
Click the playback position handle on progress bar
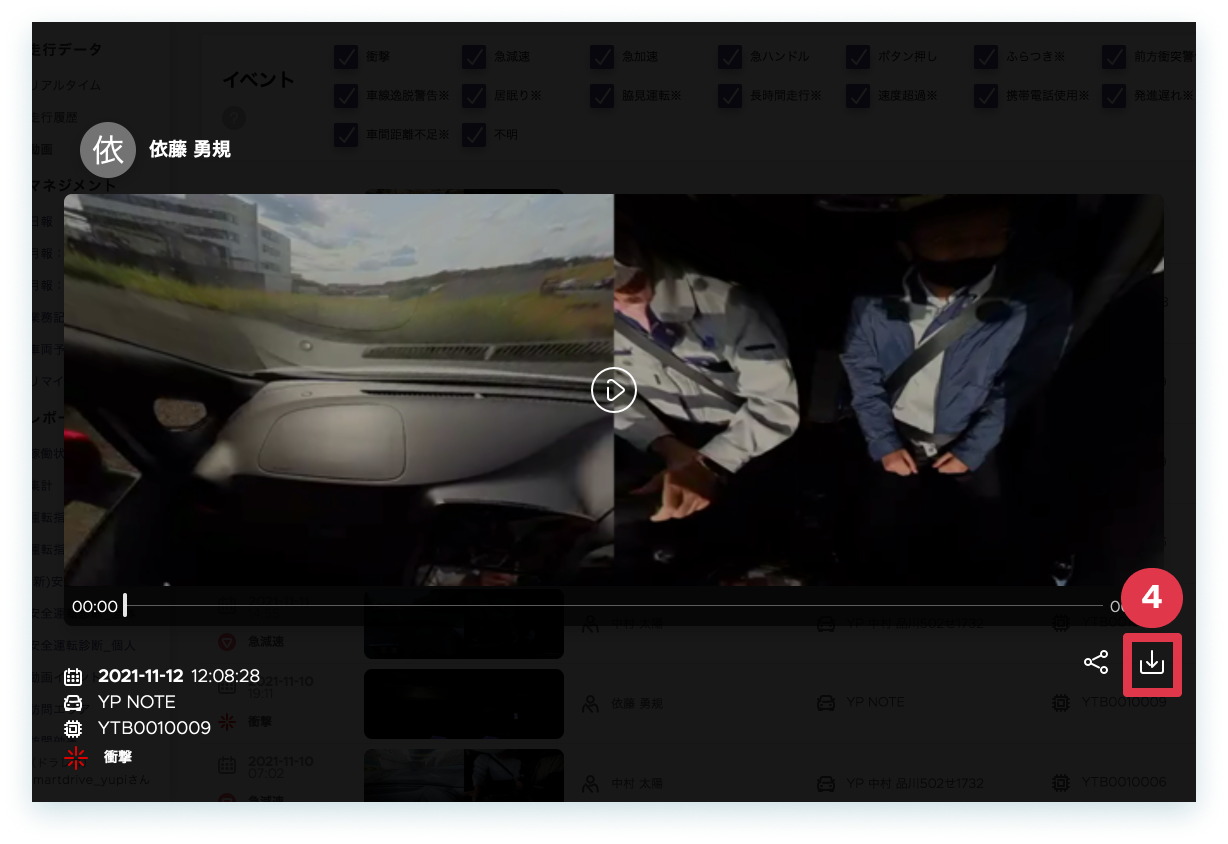(125, 605)
